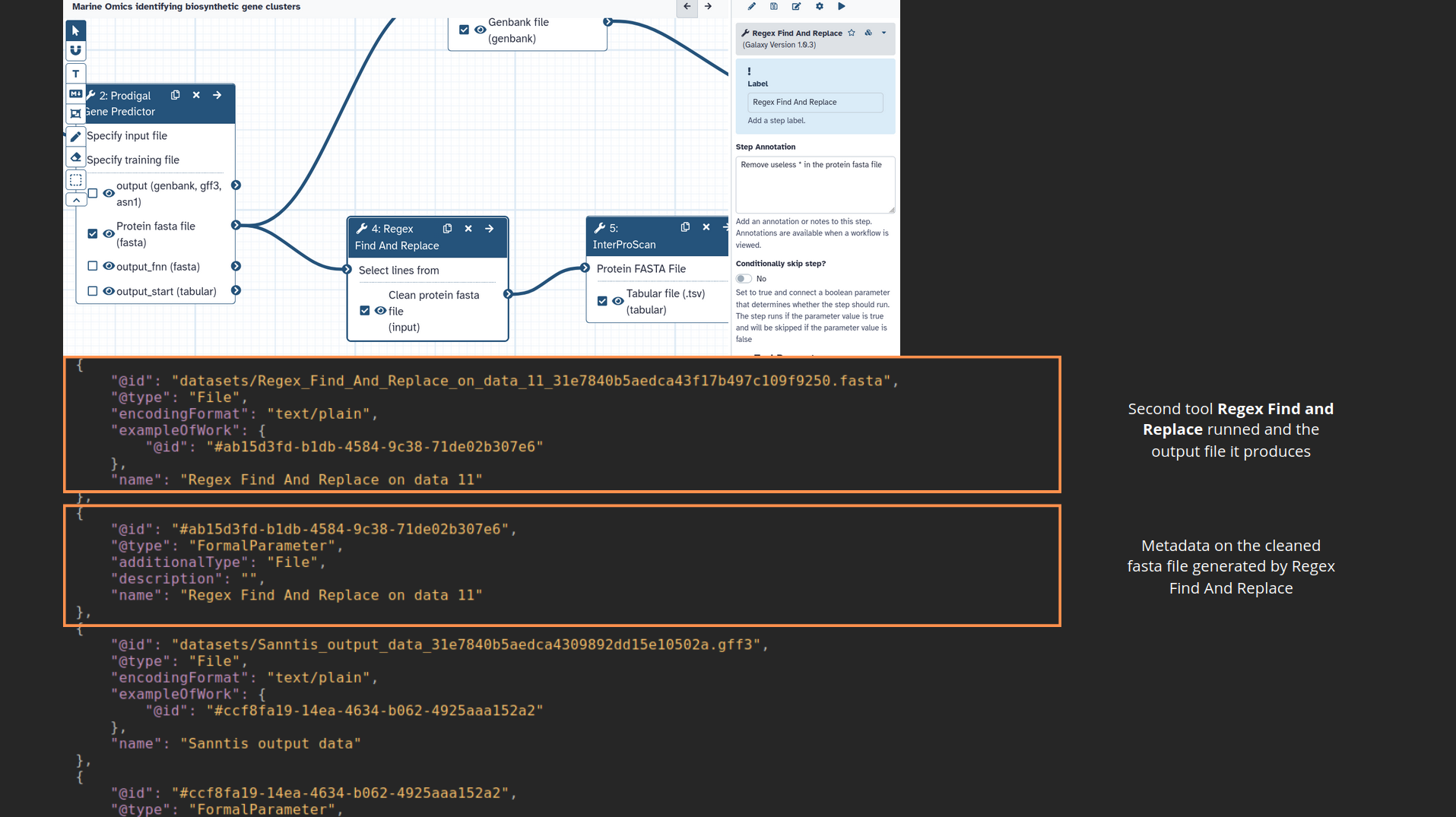Click arrow icon on Prodigal node header

[x=217, y=95]
